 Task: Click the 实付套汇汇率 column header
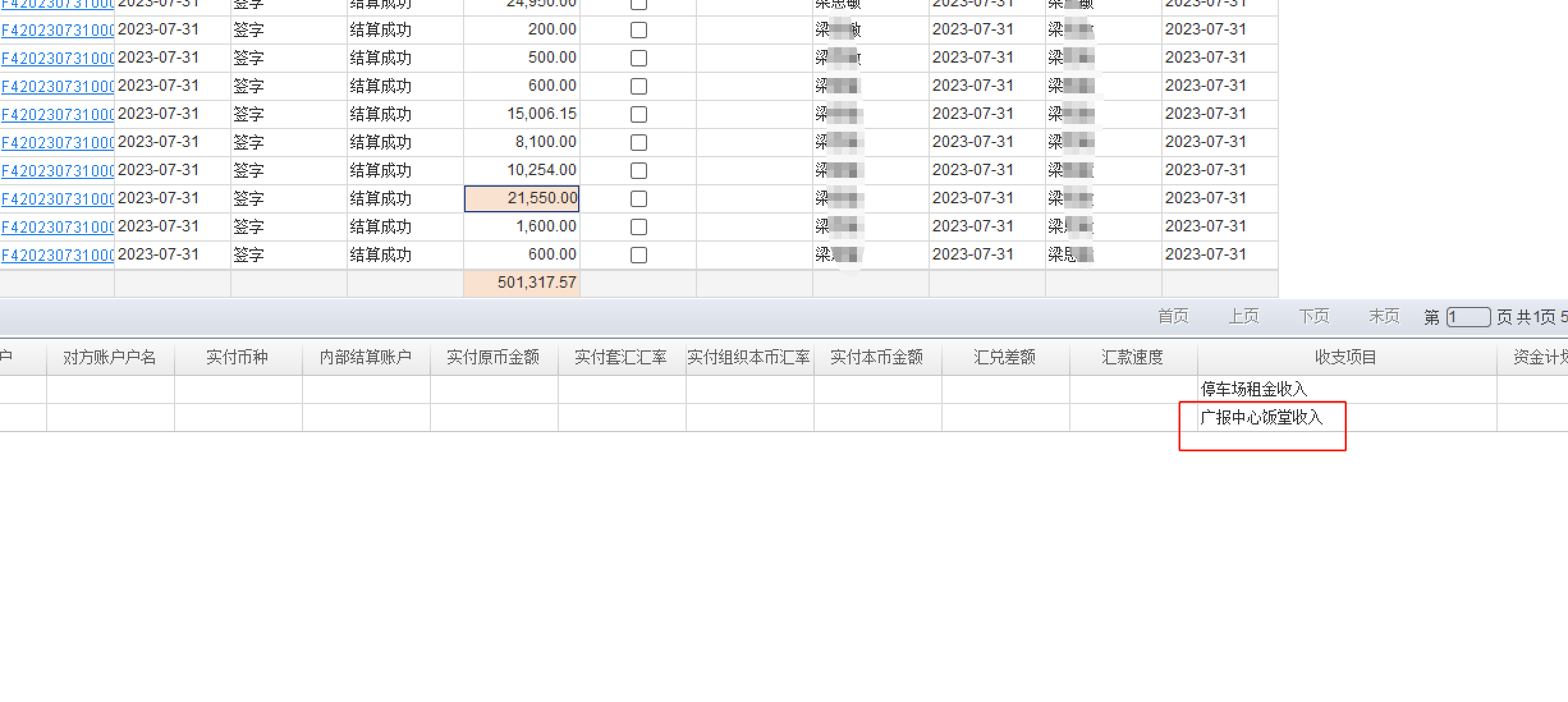[622, 357]
